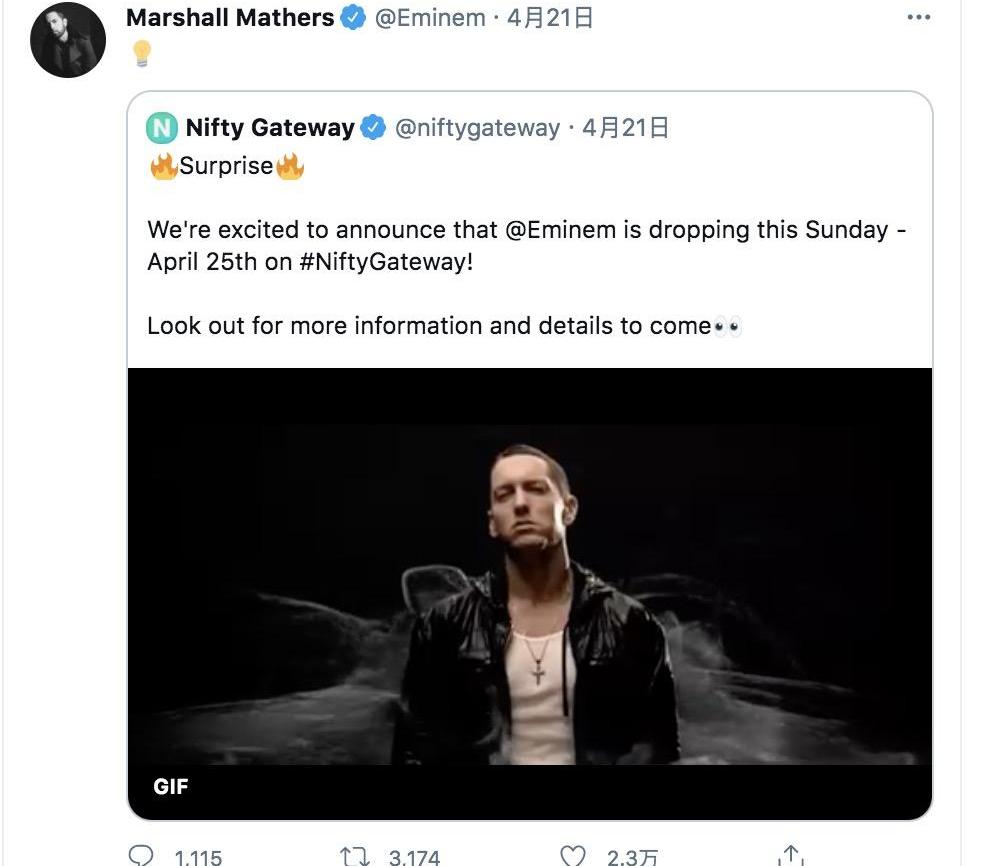Click the light bulb emoji in tweet
The height and width of the screenshot is (866, 986).
pos(142,53)
